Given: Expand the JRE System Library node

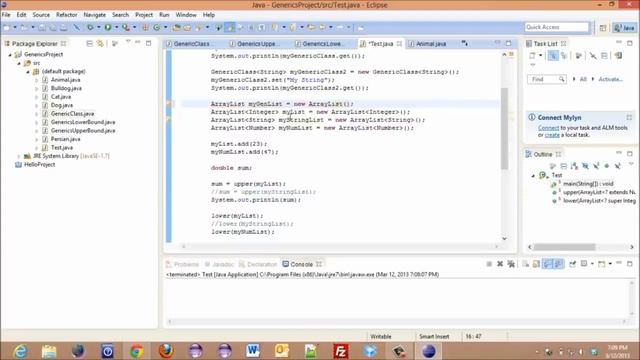Looking at the screenshot, I should [x=19, y=156].
